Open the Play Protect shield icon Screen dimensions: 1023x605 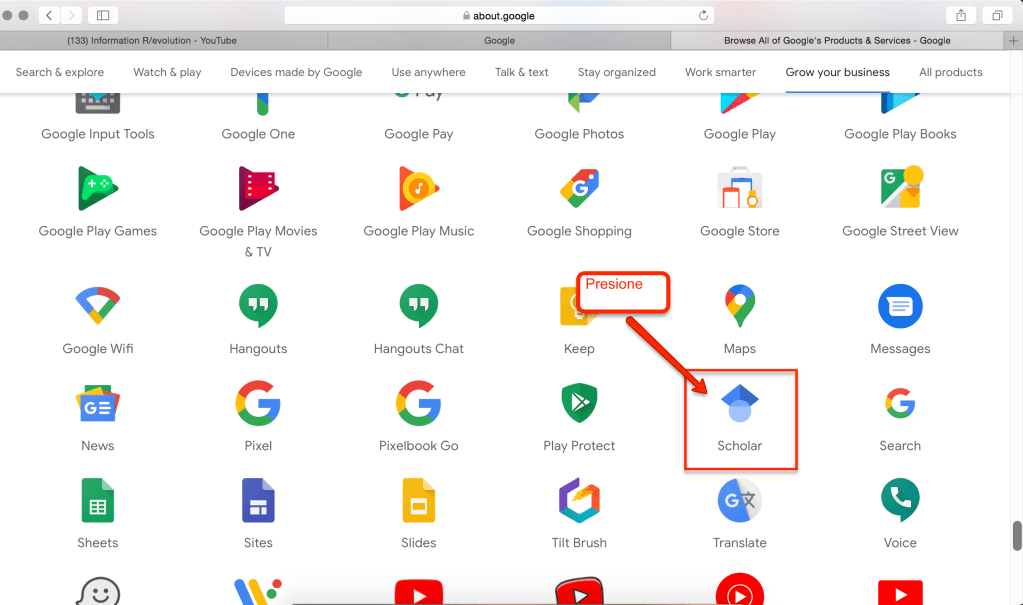point(579,403)
